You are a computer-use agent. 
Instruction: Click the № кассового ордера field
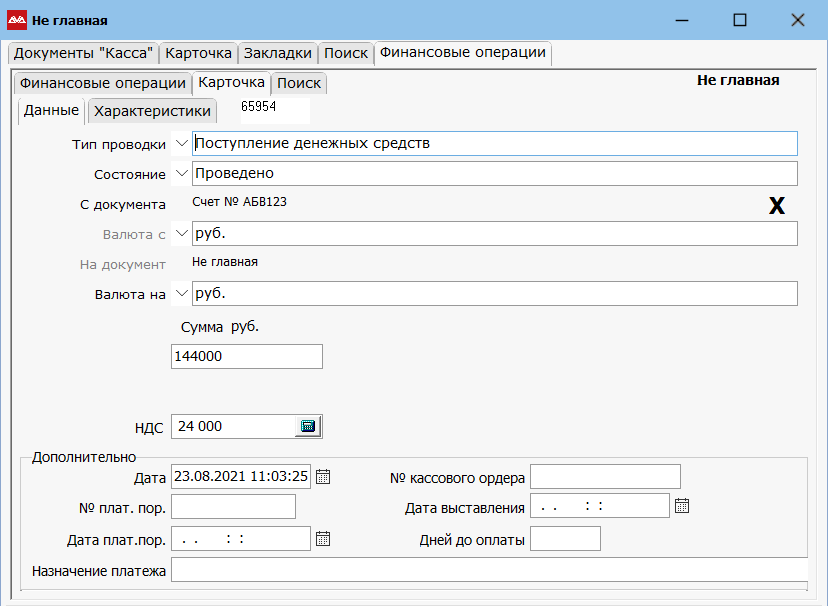[x=605, y=477]
